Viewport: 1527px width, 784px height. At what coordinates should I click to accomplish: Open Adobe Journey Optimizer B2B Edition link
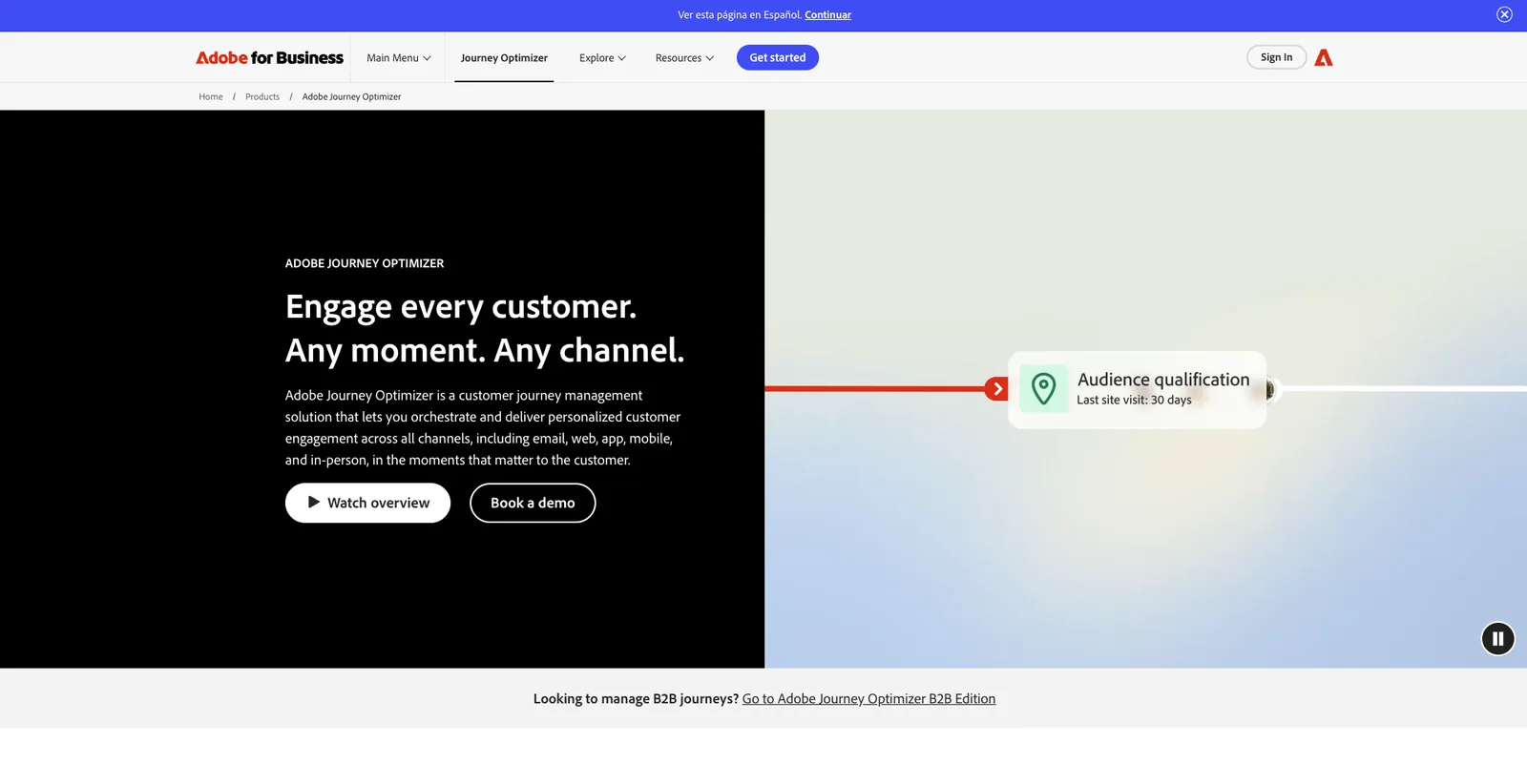click(868, 699)
